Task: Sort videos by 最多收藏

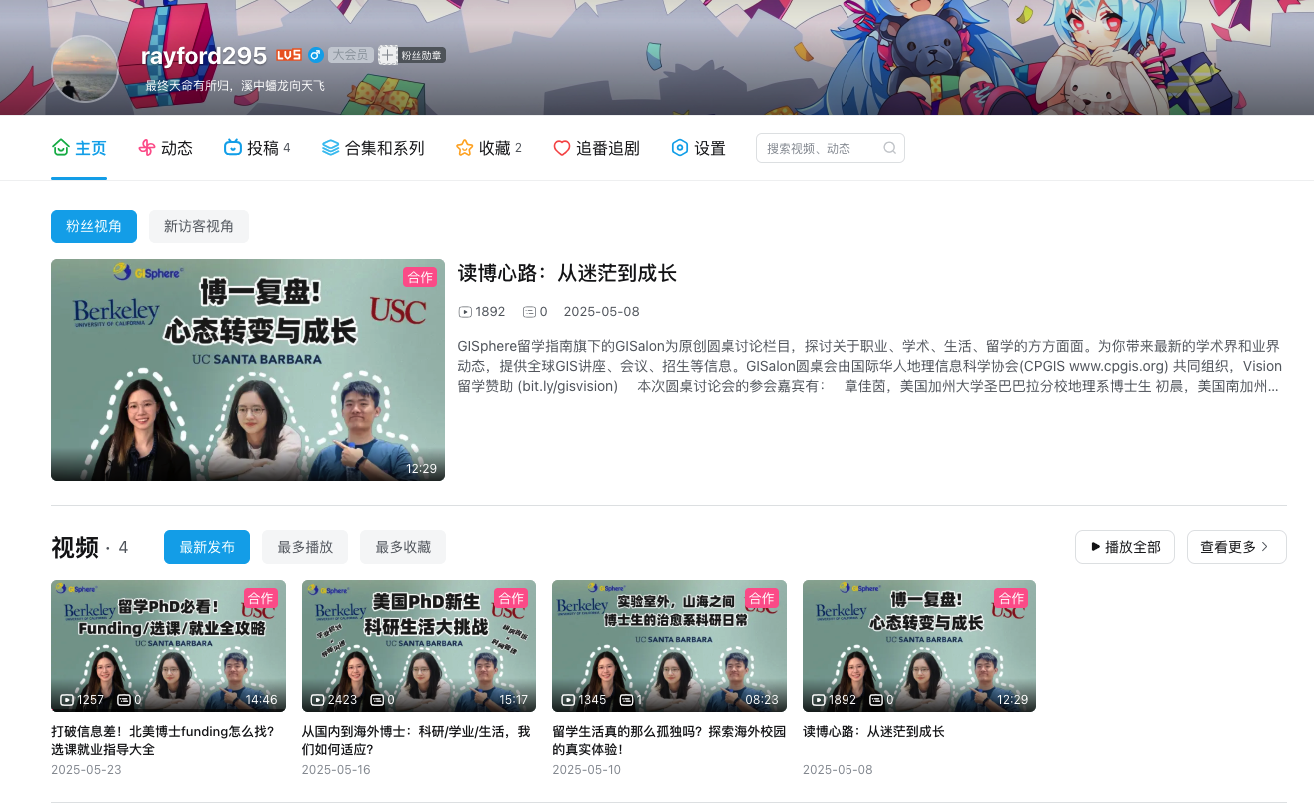Action: coord(403,547)
